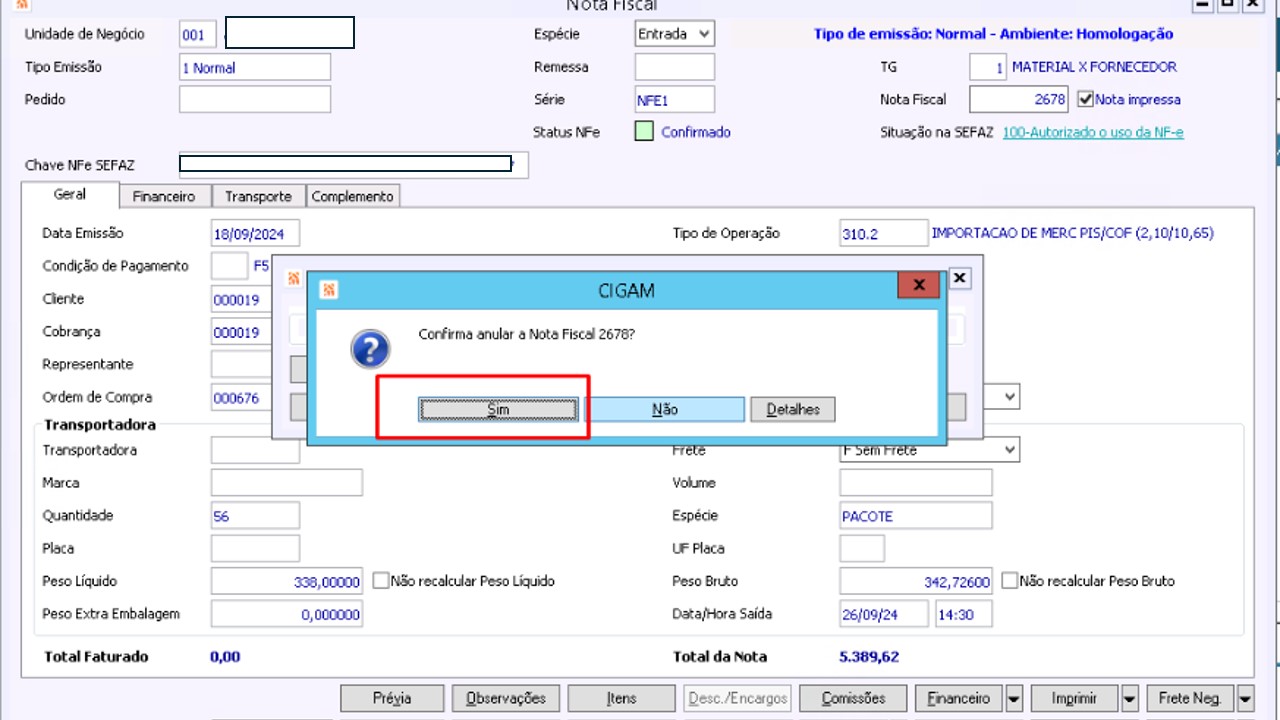Switch to the Transporte tab

[x=258, y=197]
